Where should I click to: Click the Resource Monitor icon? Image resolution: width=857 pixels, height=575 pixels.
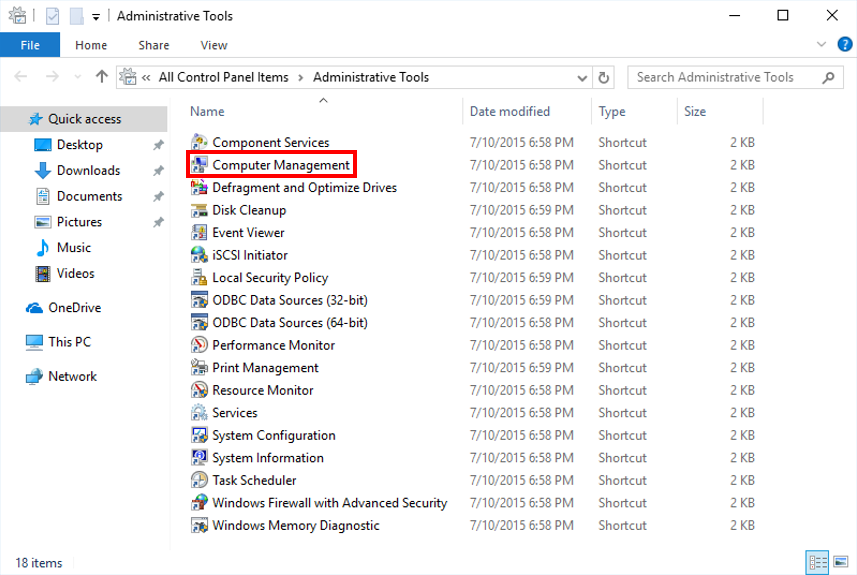(x=199, y=390)
